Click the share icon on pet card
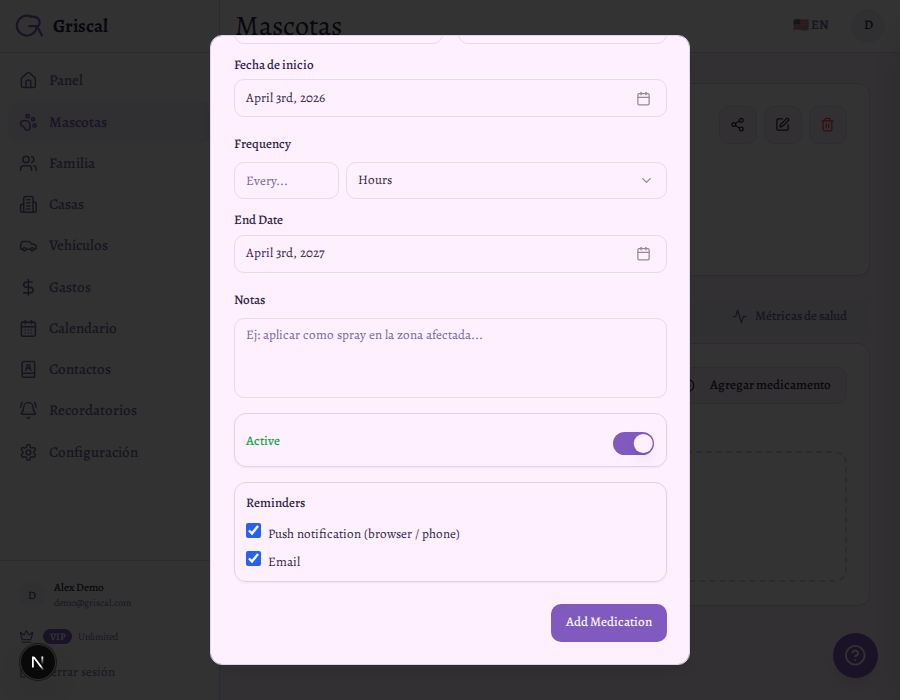Screen dimensions: 900x700 737,125
